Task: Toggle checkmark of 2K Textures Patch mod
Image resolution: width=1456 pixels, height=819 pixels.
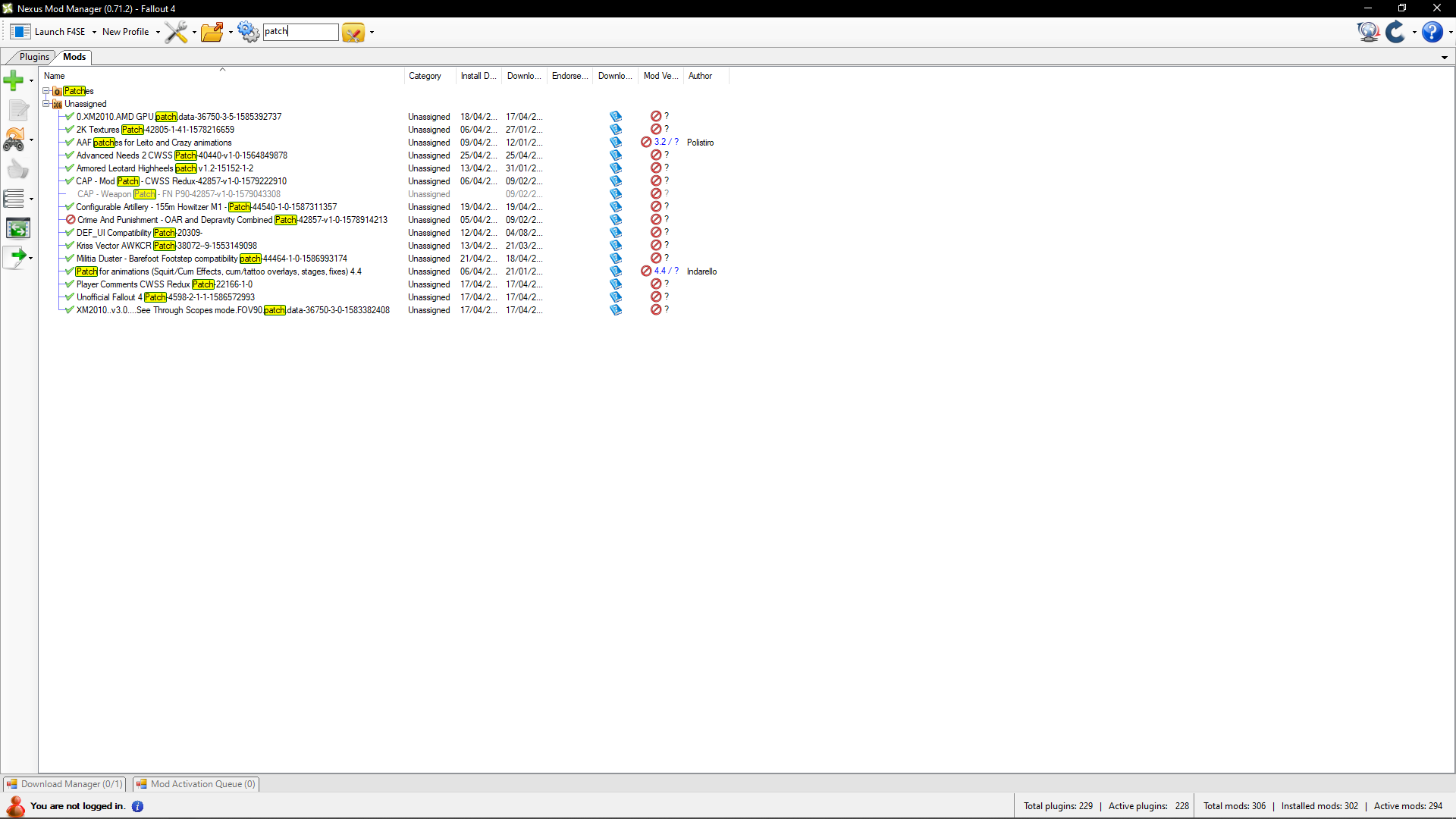Action: coord(70,130)
